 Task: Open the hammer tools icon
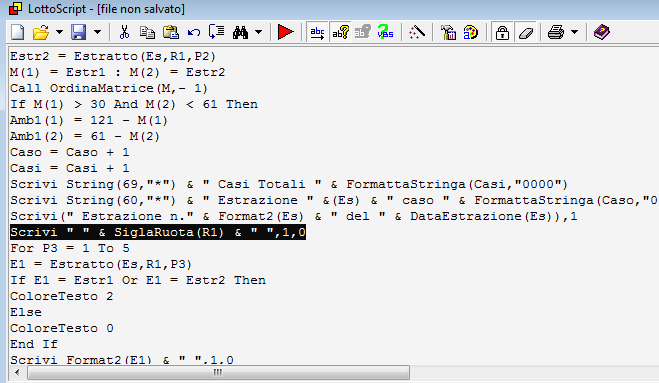[448, 32]
